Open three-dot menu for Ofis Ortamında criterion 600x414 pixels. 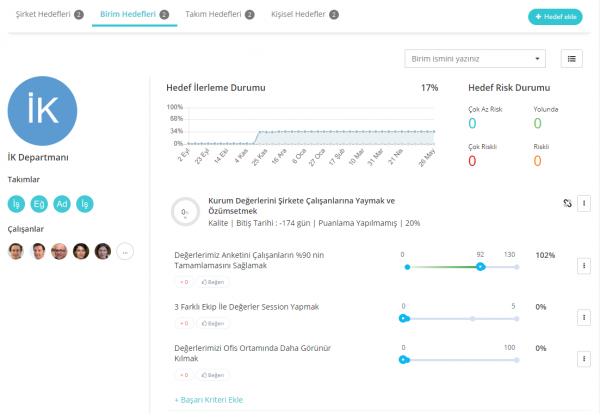pyautogui.click(x=584, y=358)
